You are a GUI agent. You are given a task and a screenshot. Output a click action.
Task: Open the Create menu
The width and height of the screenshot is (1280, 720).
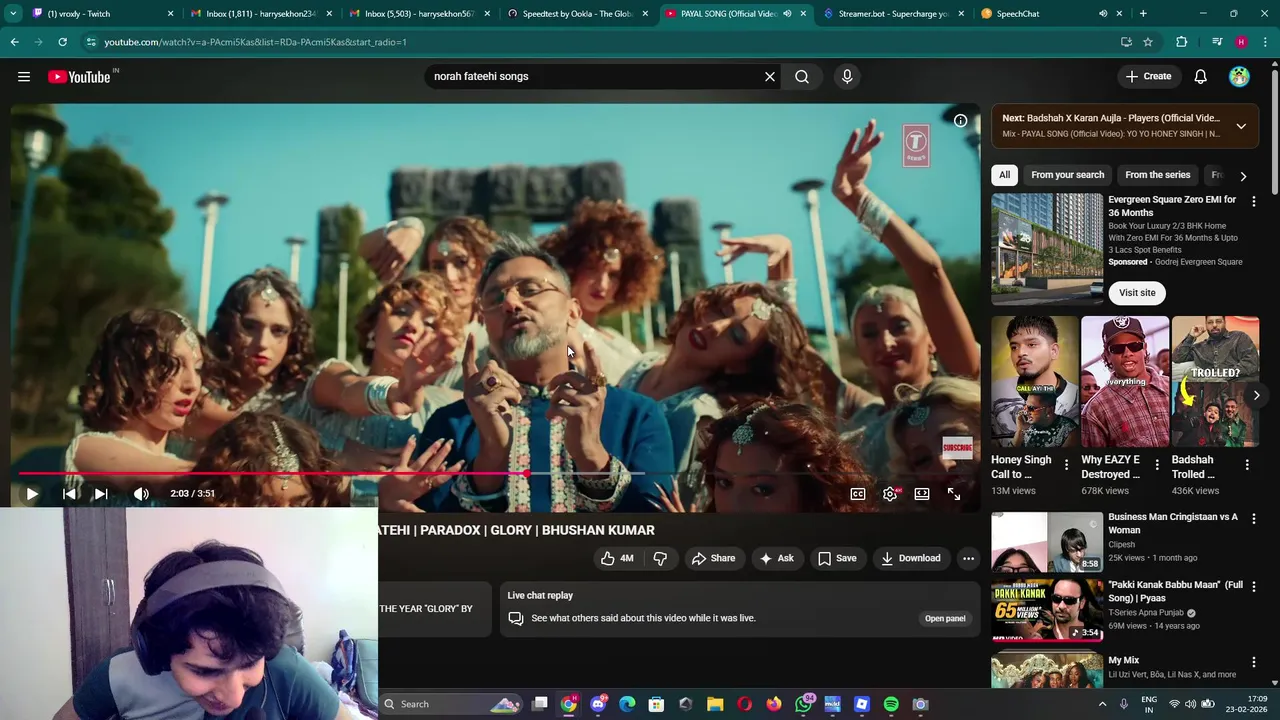tap(1148, 76)
